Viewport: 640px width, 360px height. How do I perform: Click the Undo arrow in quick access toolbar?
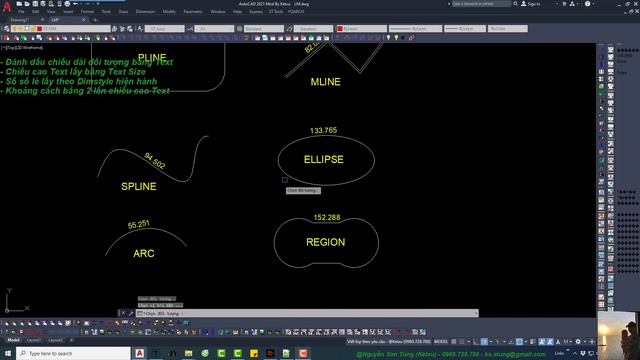75,4
